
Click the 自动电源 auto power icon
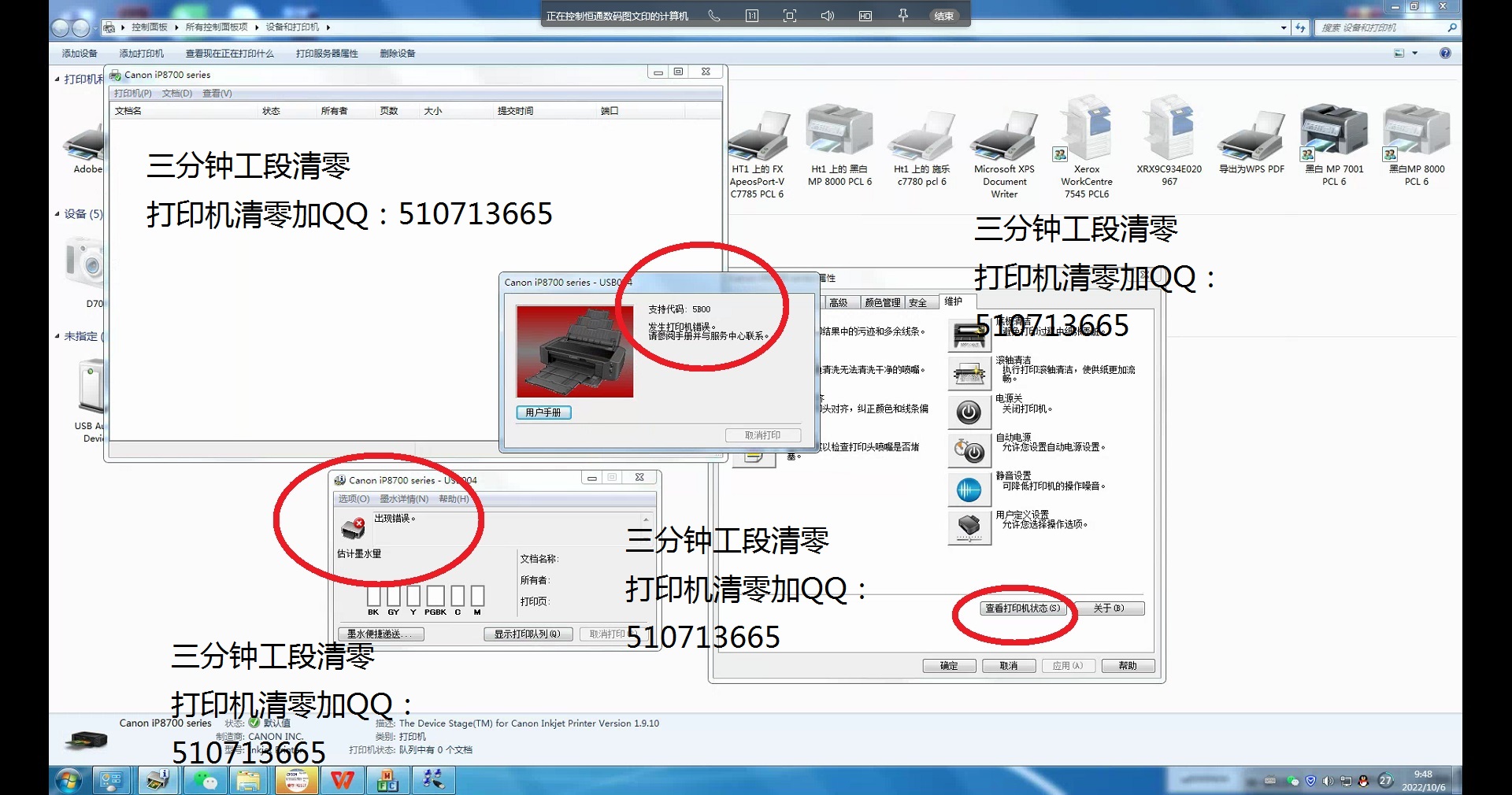969,450
